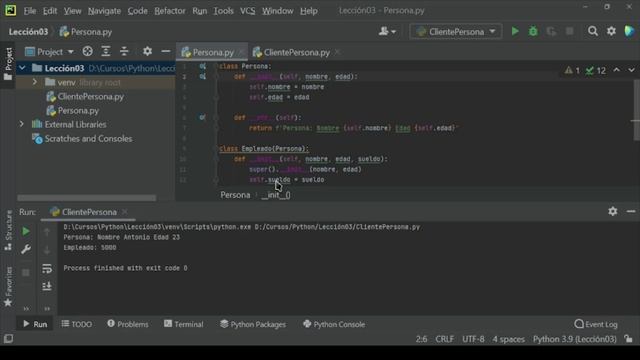Run ClientePersona with the green toolbar arrow
The width and height of the screenshot is (640, 360).
(515, 31)
